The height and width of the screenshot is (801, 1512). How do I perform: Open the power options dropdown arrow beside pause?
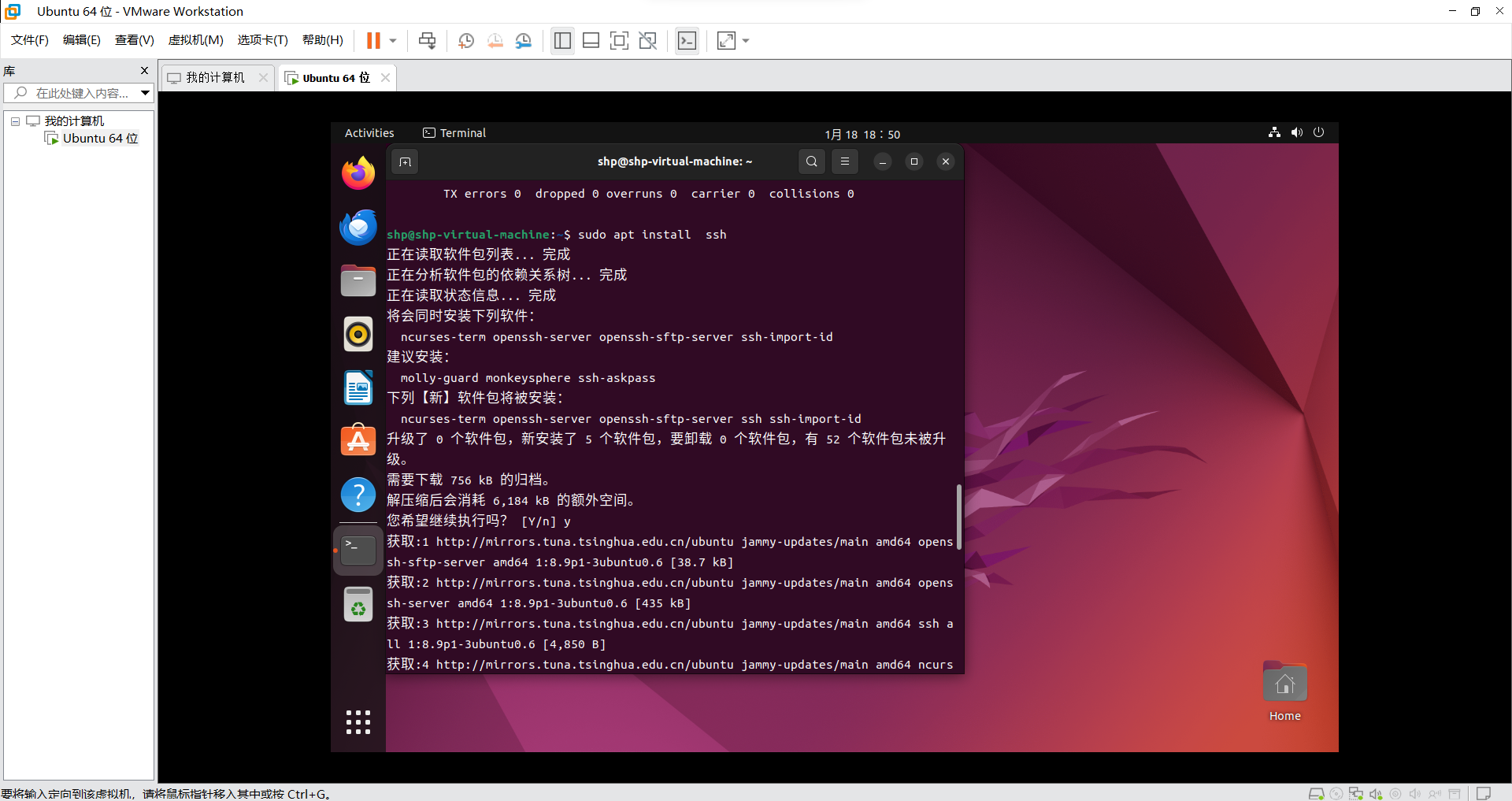(x=393, y=40)
